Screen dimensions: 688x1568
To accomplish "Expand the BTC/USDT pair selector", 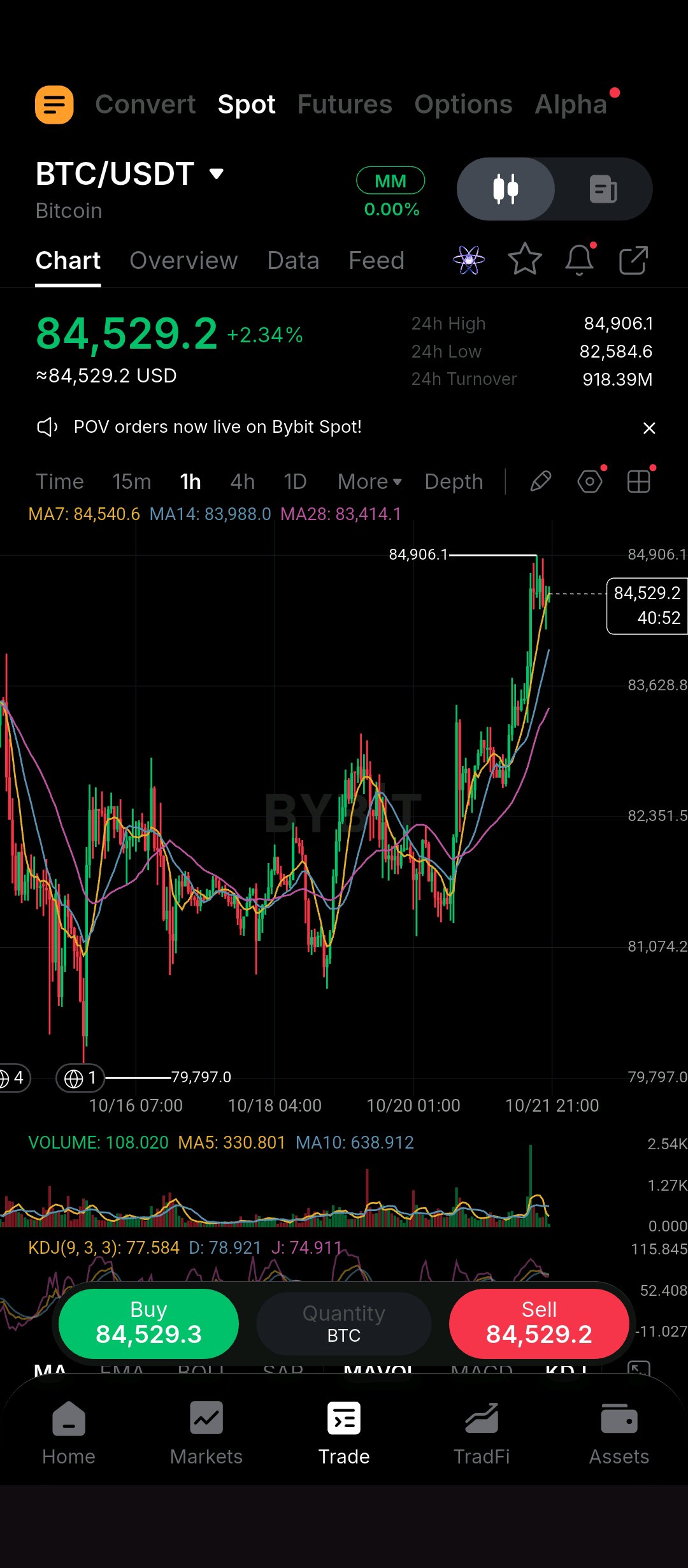I will [x=130, y=173].
